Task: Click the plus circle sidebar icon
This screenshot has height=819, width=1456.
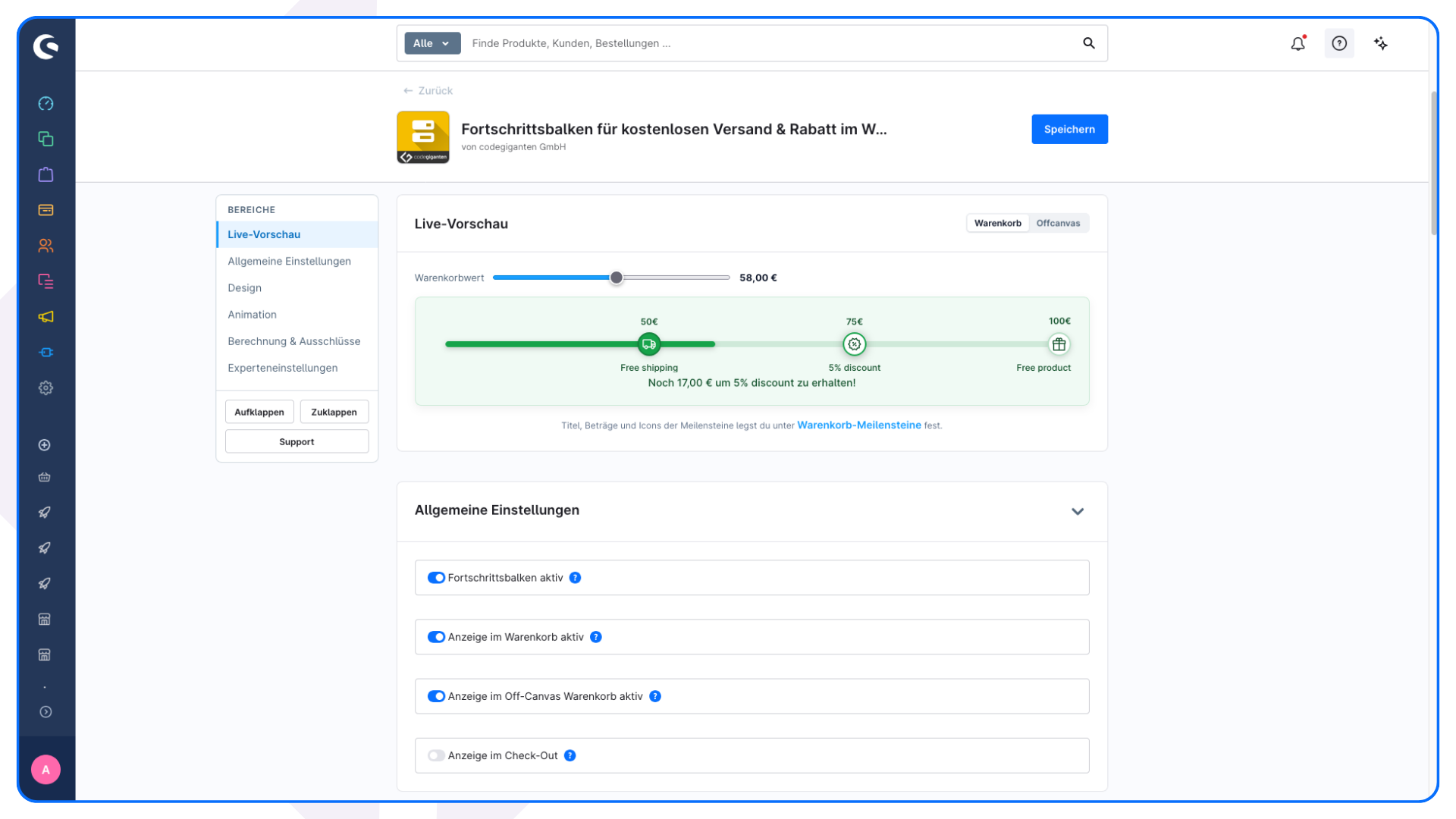Action: pos(45,445)
